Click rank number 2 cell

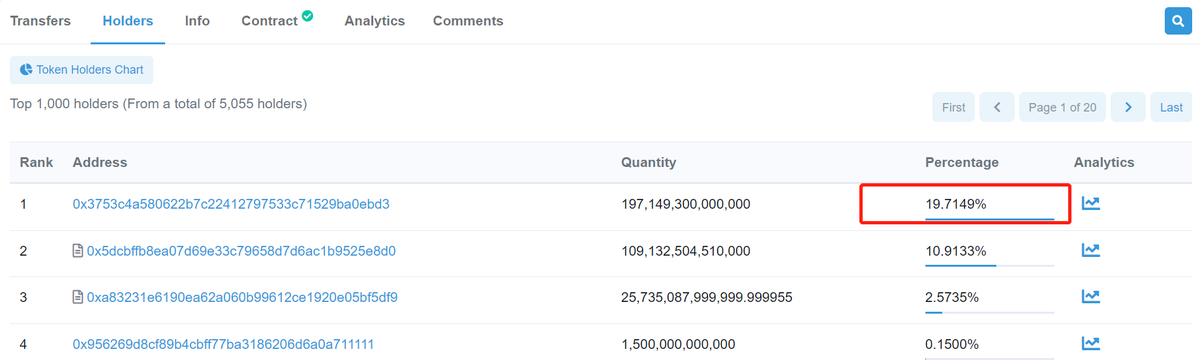pos(23,251)
